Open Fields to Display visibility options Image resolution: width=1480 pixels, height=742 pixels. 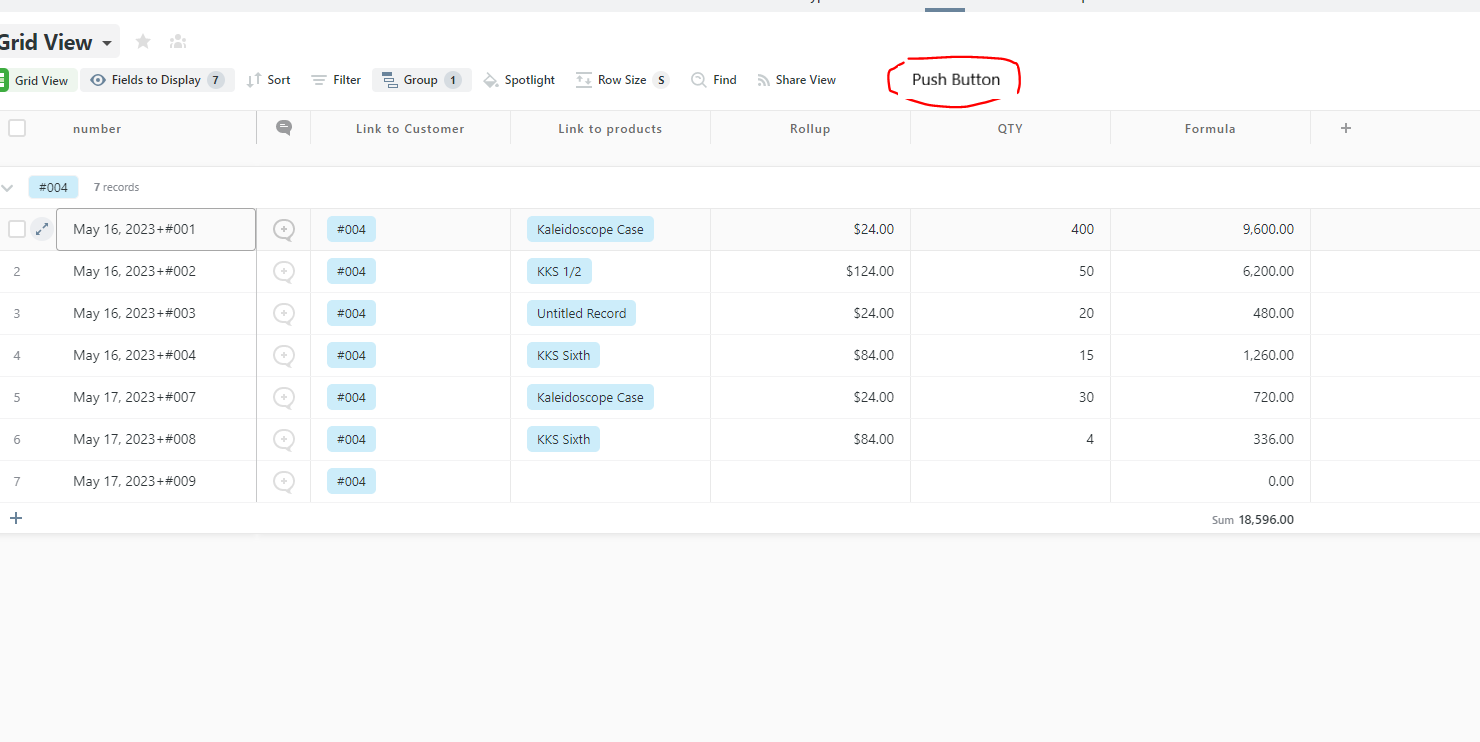point(156,80)
